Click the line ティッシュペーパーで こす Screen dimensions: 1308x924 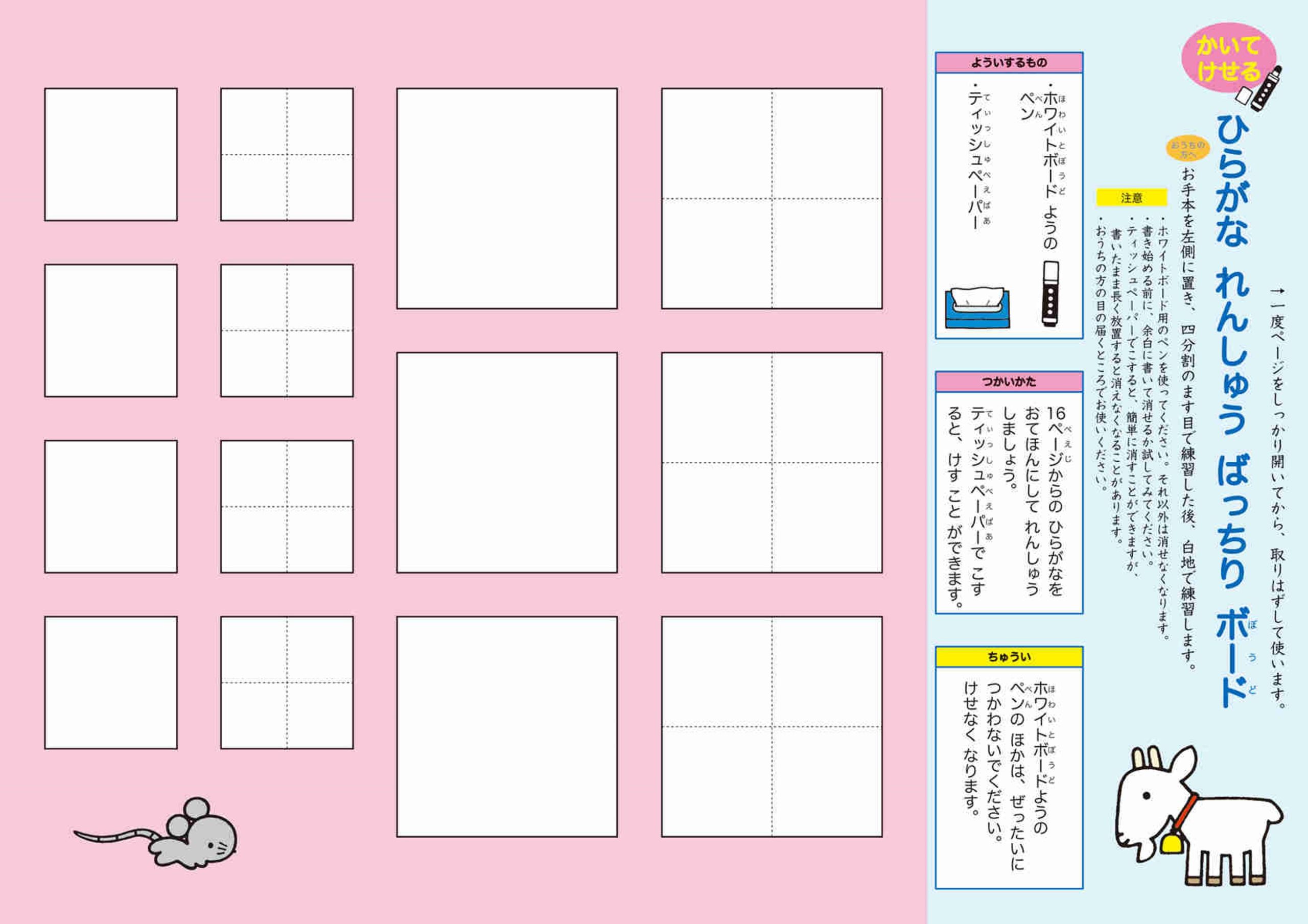tap(982, 500)
